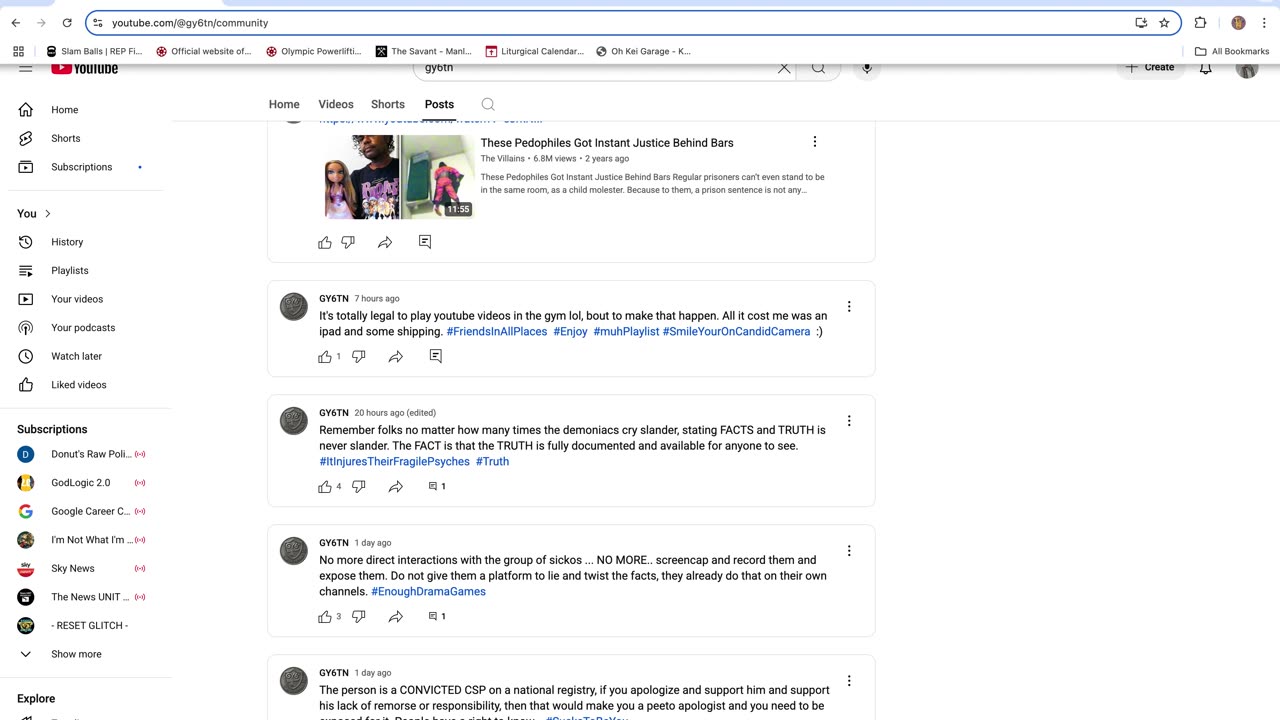This screenshot has width=1280, height=720.
Task: Search within the channel using magnifier icon
Action: tap(488, 104)
